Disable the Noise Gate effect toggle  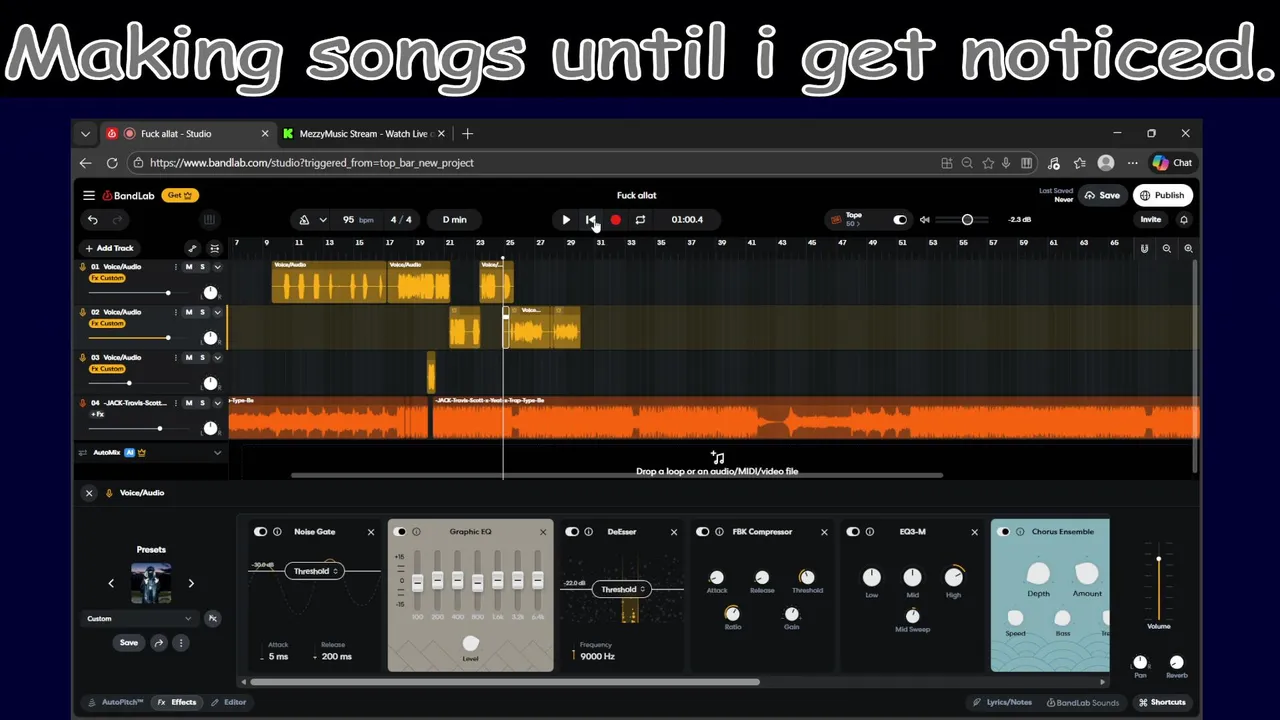click(261, 532)
